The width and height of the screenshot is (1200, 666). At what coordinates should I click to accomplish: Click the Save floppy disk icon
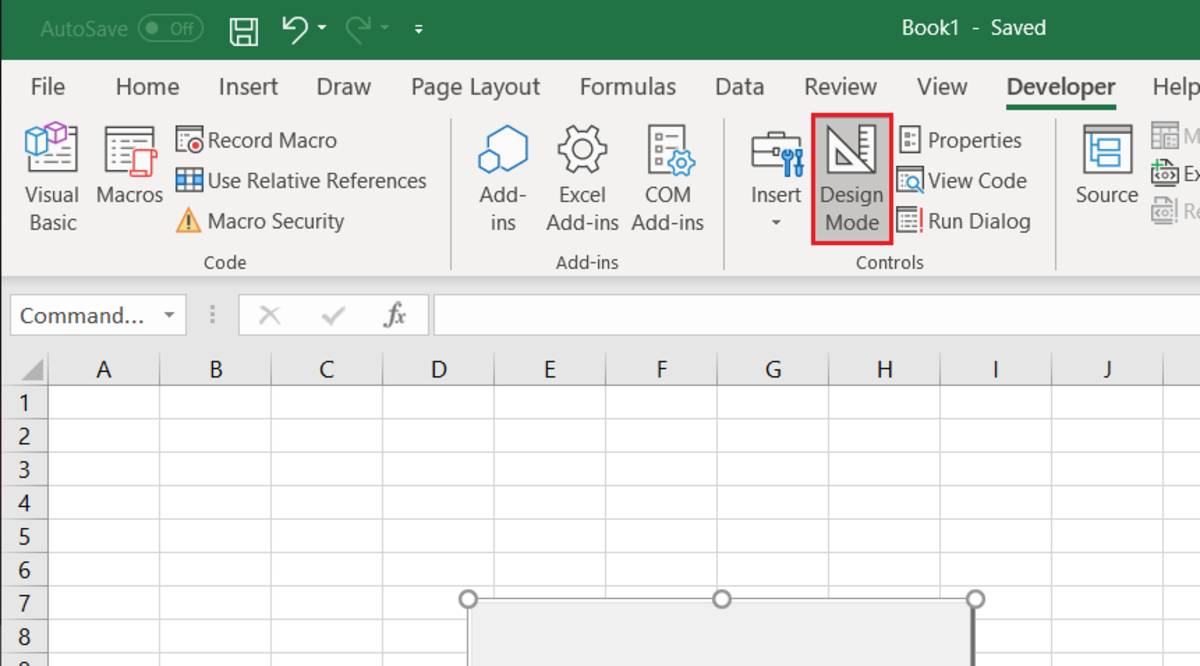[x=243, y=30]
